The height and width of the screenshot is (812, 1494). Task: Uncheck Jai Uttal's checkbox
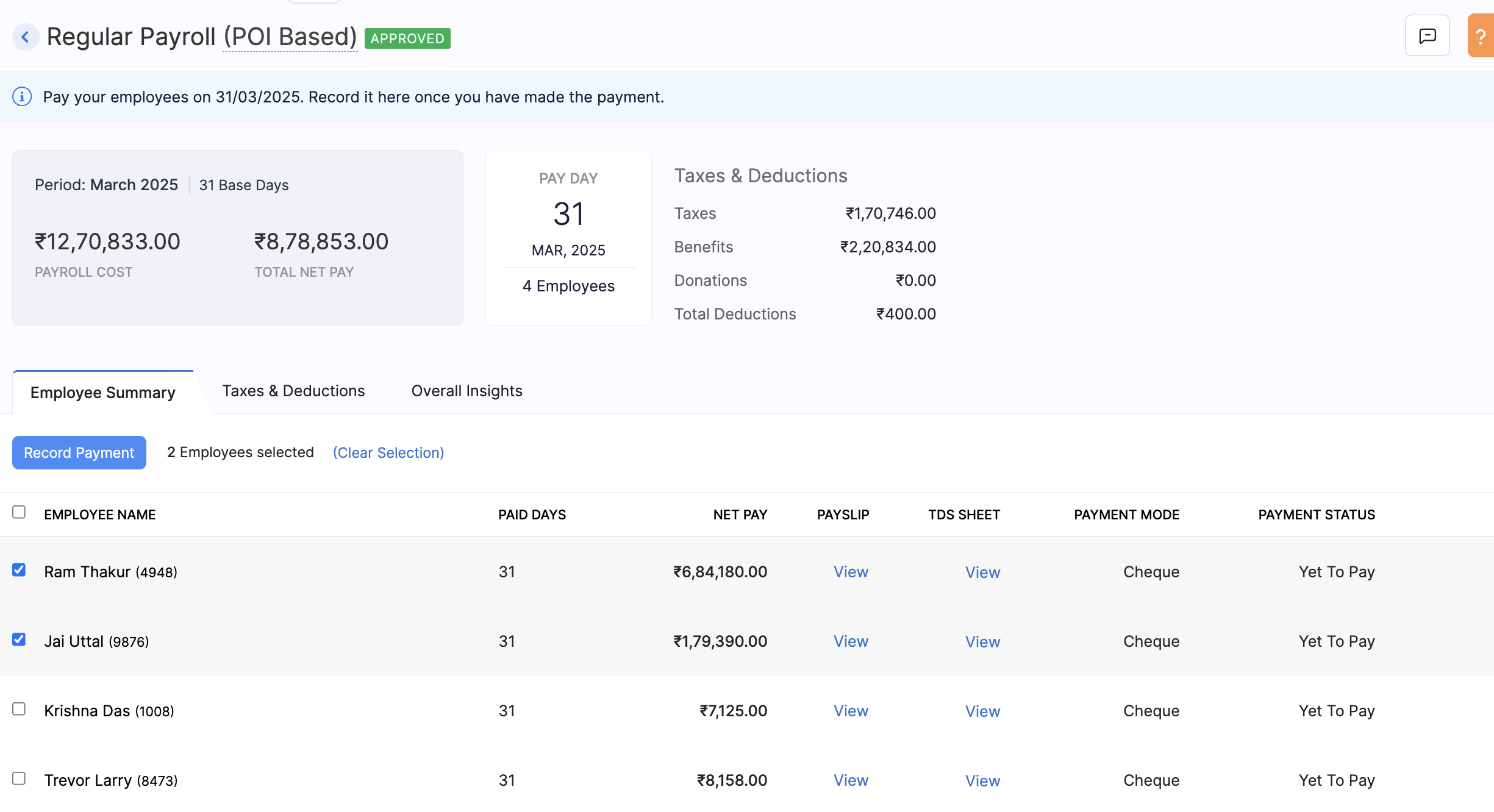coord(19,639)
